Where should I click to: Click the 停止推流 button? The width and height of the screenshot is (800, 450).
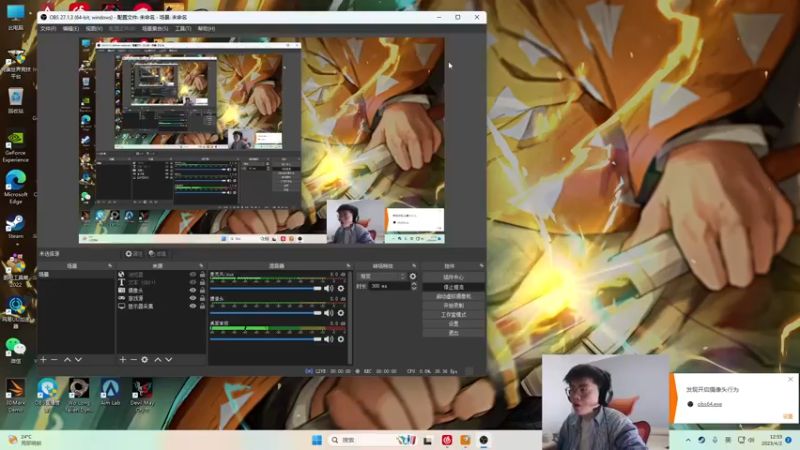[454, 287]
